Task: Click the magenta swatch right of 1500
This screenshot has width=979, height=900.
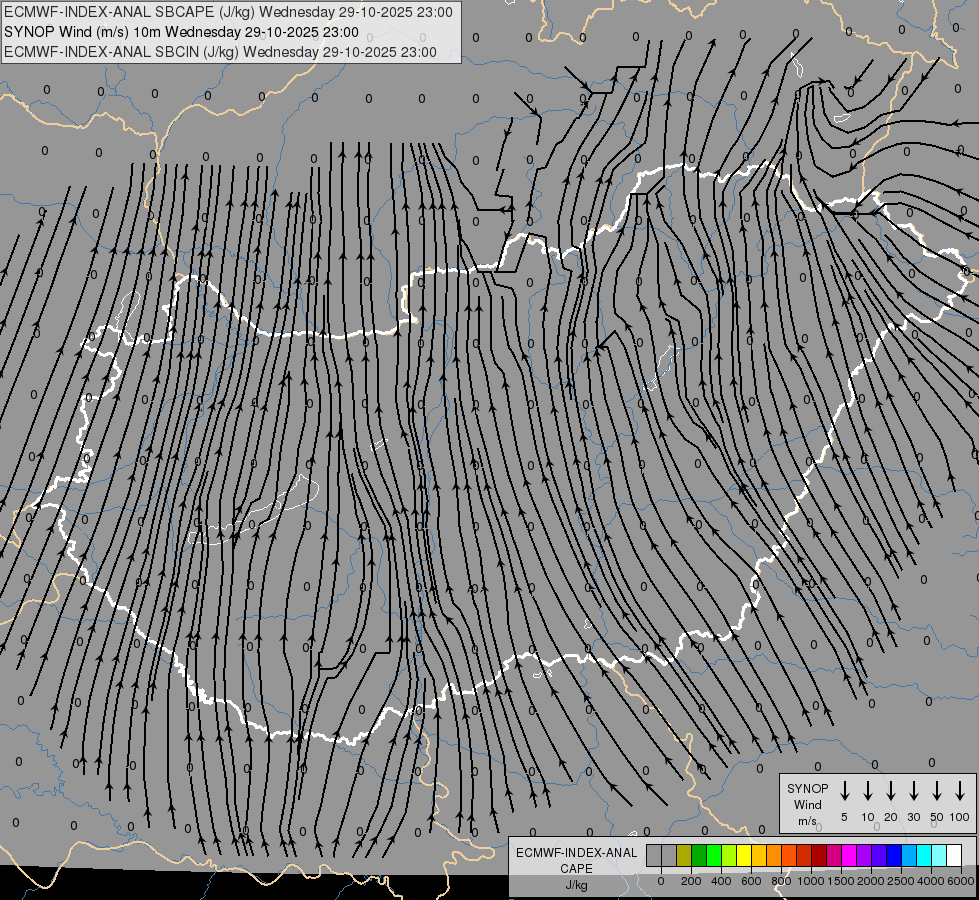Action: (849, 855)
